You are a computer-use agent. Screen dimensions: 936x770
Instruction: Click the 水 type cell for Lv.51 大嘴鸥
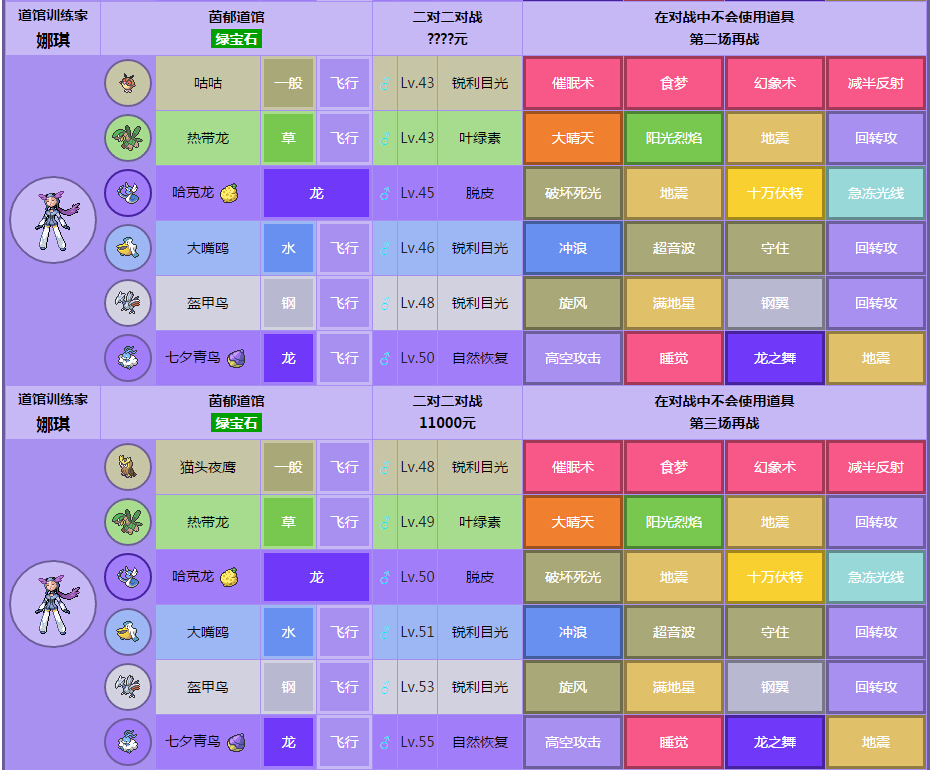(288, 632)
